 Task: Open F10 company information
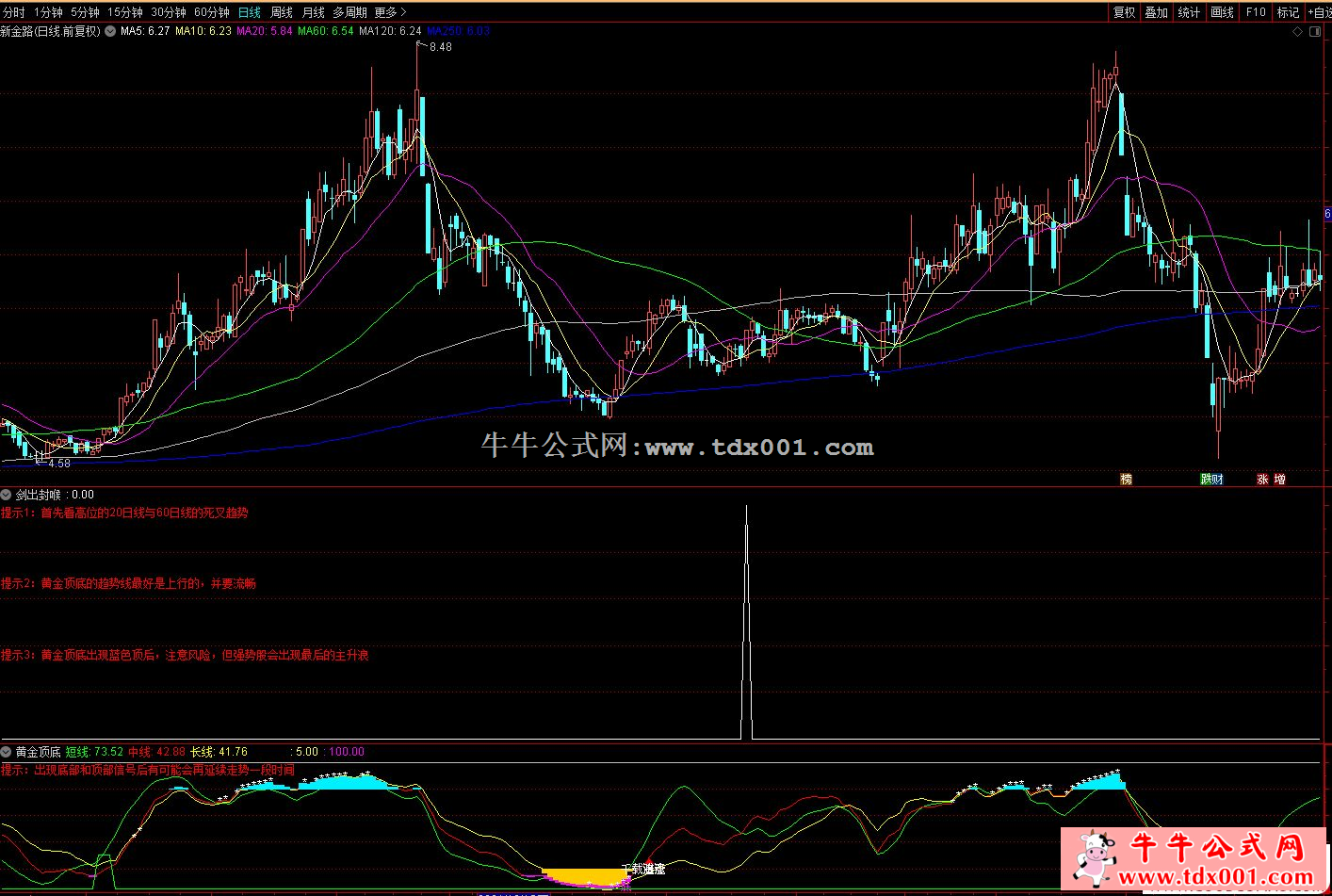[1256, 12]
